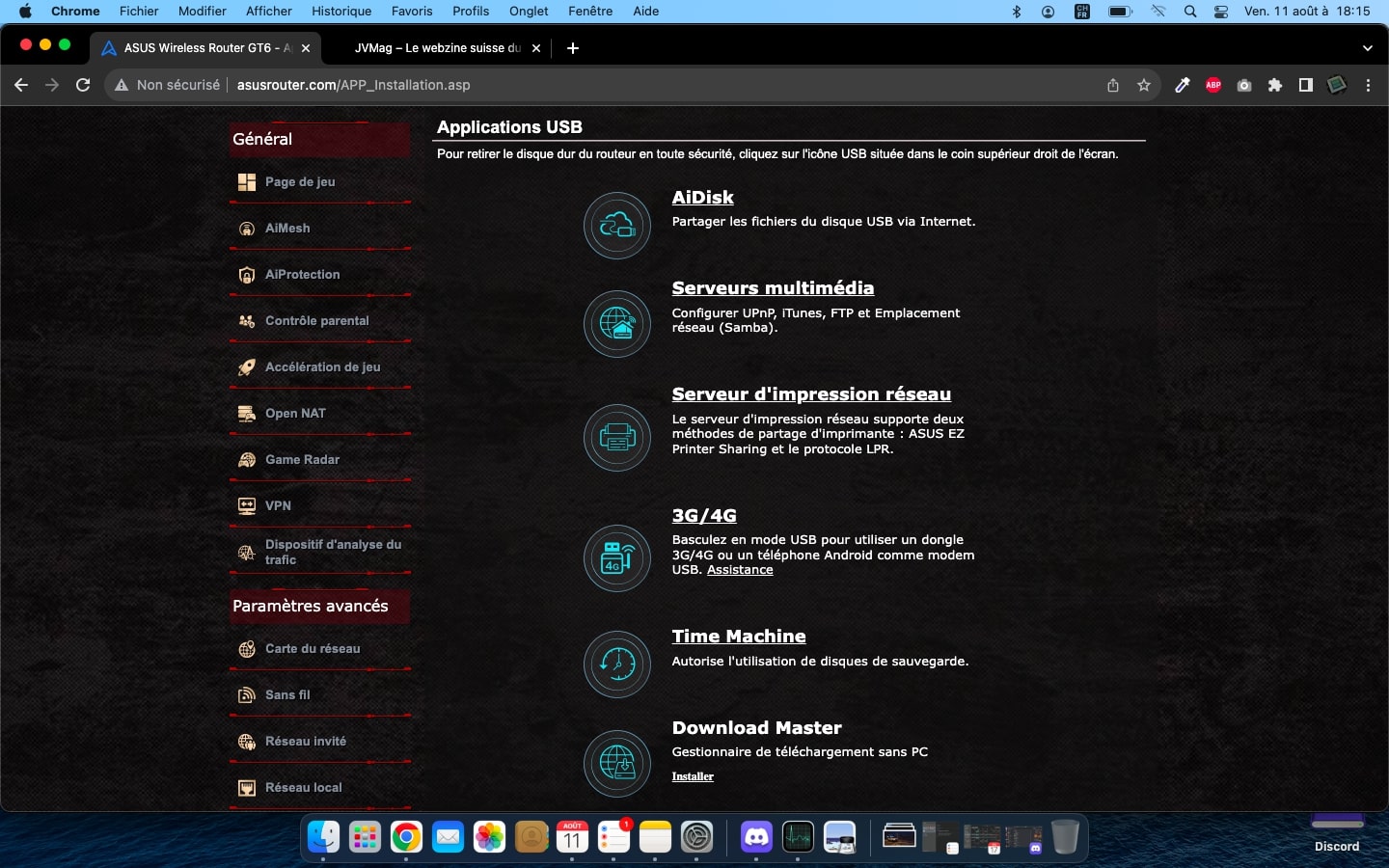The height and width of the screenshot is (868, 1389).
Task: Open Photos app from the Dock
Action: point(489,836)
